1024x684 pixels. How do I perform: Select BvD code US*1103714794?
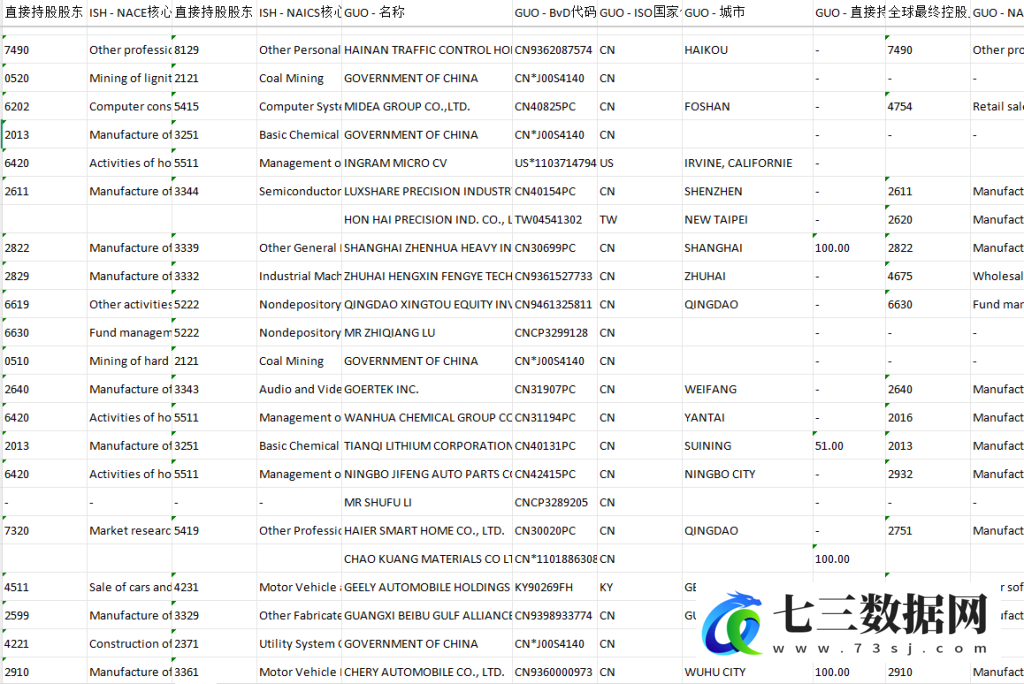point(555,163)
